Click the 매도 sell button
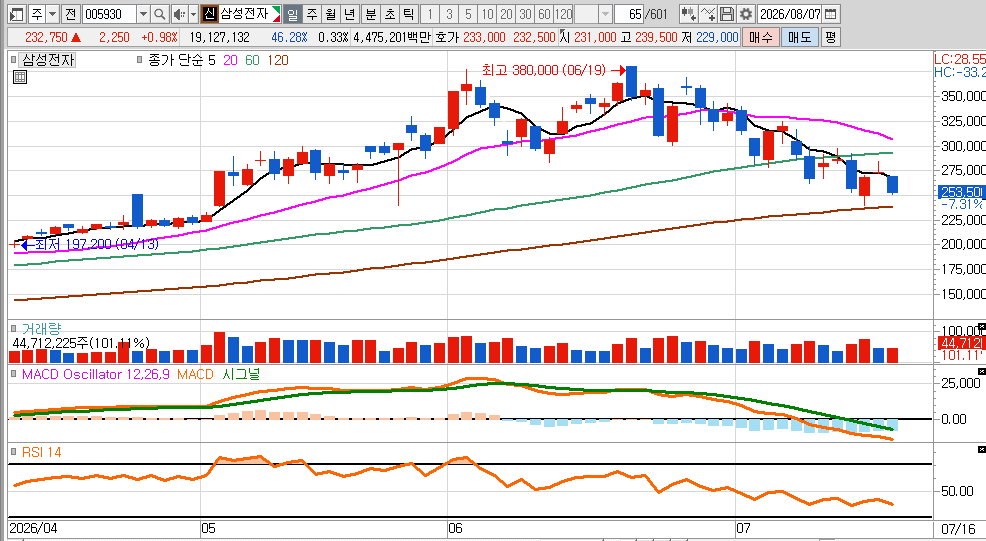 tap(800, 37)
